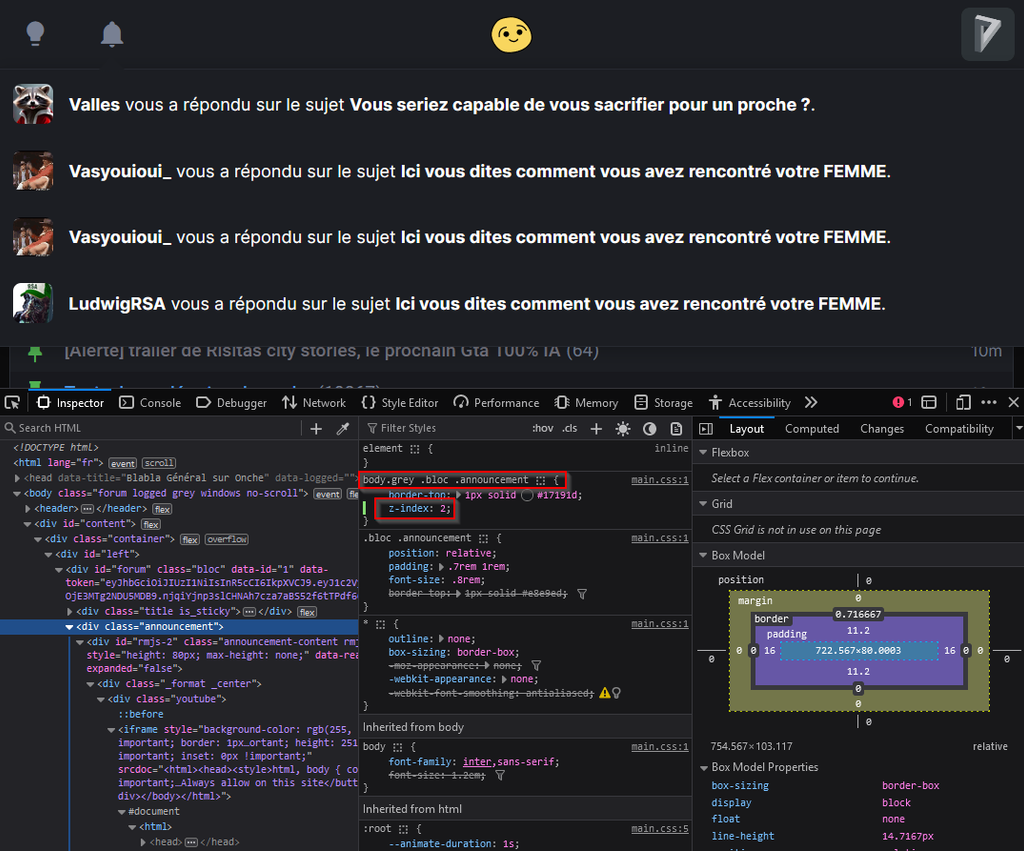1024x851 pixels.
Task: Collapse the Box Model Properties section
Action: (702, 767)
